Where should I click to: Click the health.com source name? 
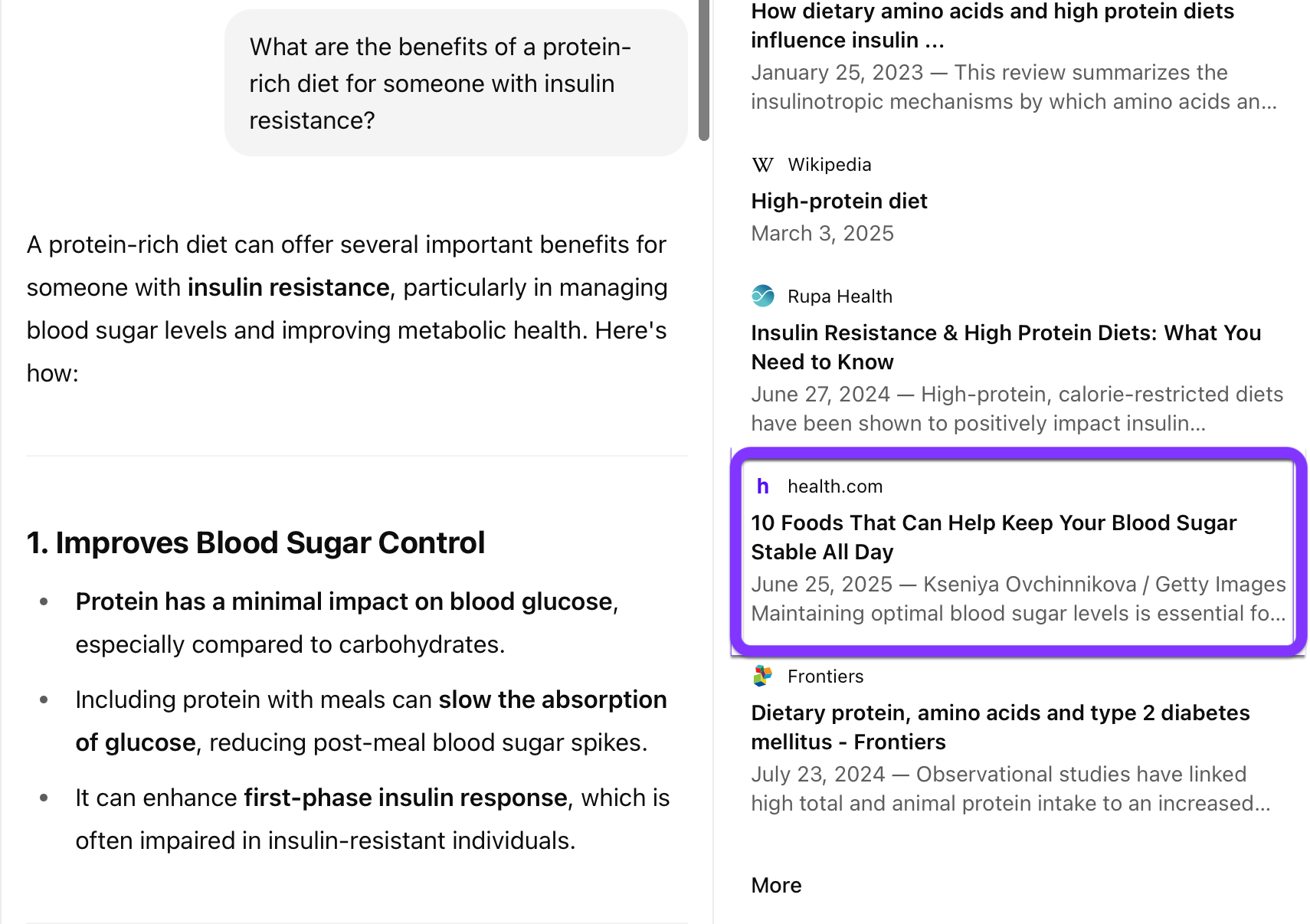(835, 487)
